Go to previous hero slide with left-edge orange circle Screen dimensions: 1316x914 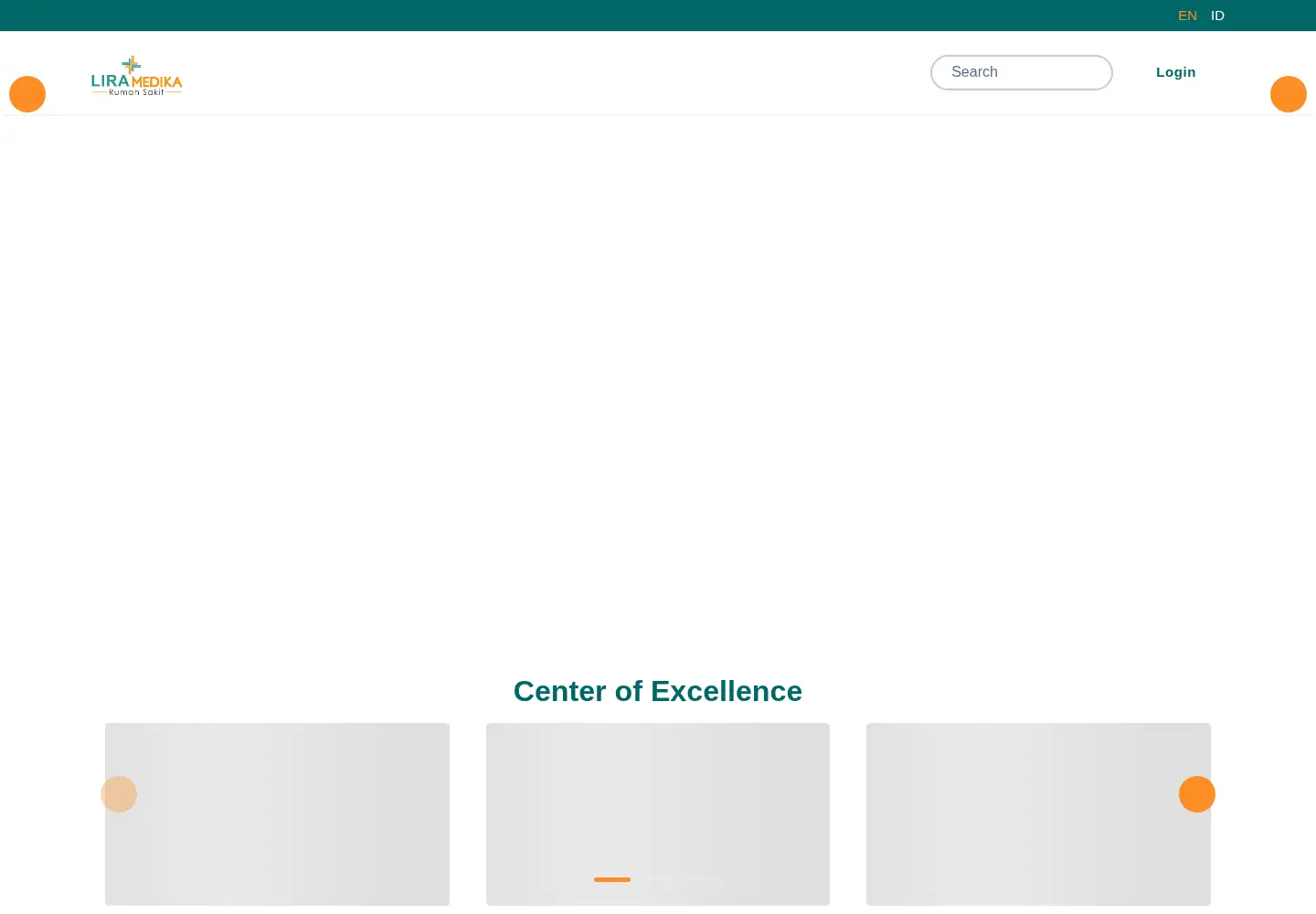point(27,94)
